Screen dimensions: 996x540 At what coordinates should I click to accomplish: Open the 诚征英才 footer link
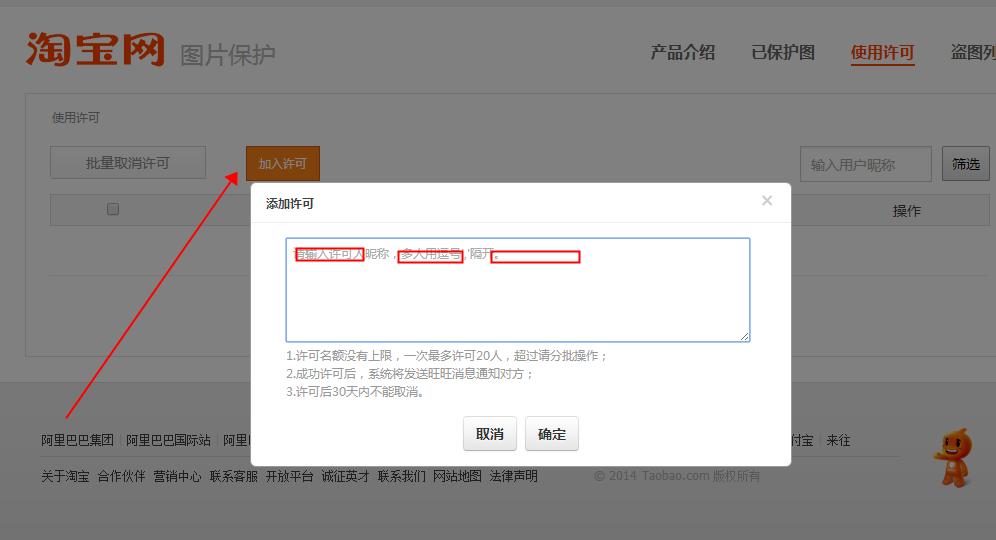346,476
